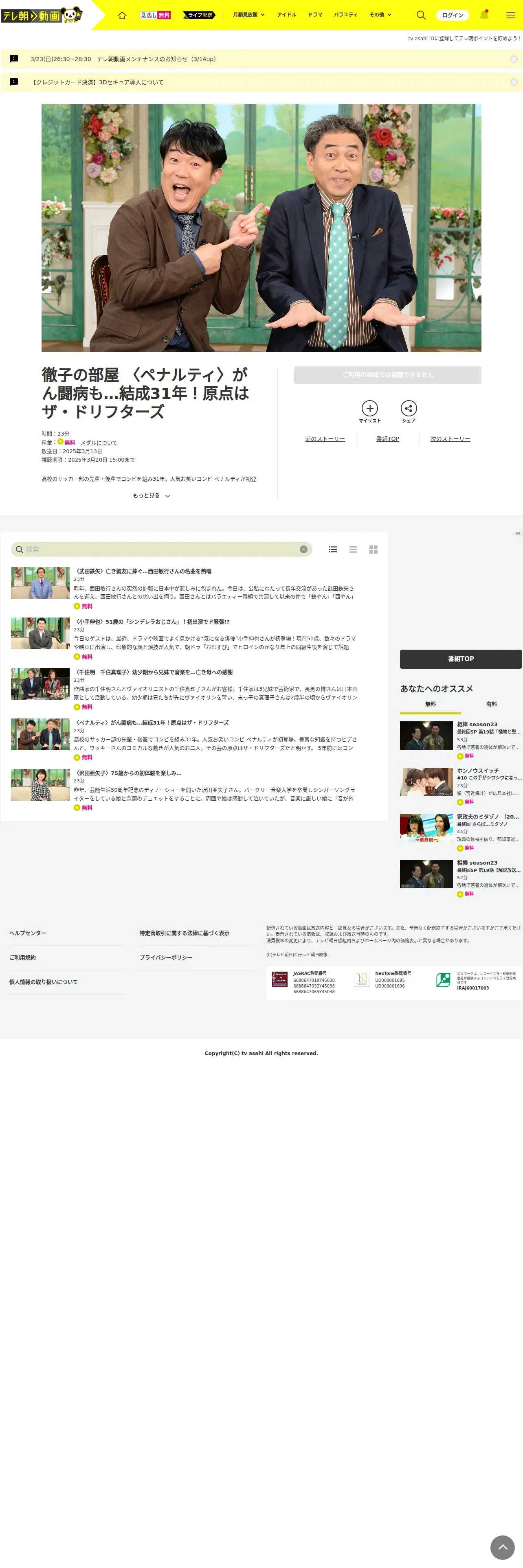
Task: Open メダルについて link
Action: click(99, 443)
